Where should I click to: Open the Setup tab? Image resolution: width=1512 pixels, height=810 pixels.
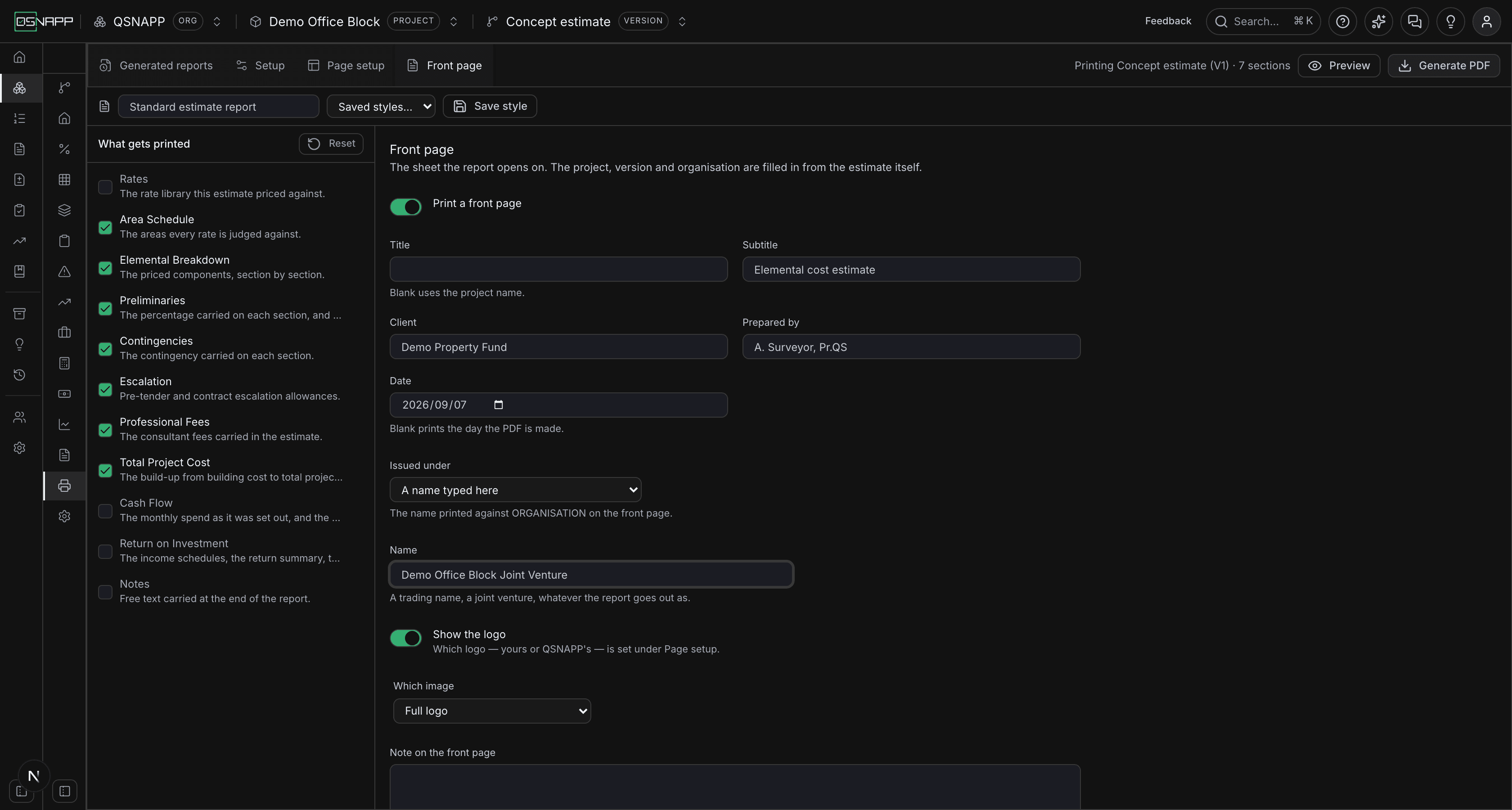(x=261, y=65)
